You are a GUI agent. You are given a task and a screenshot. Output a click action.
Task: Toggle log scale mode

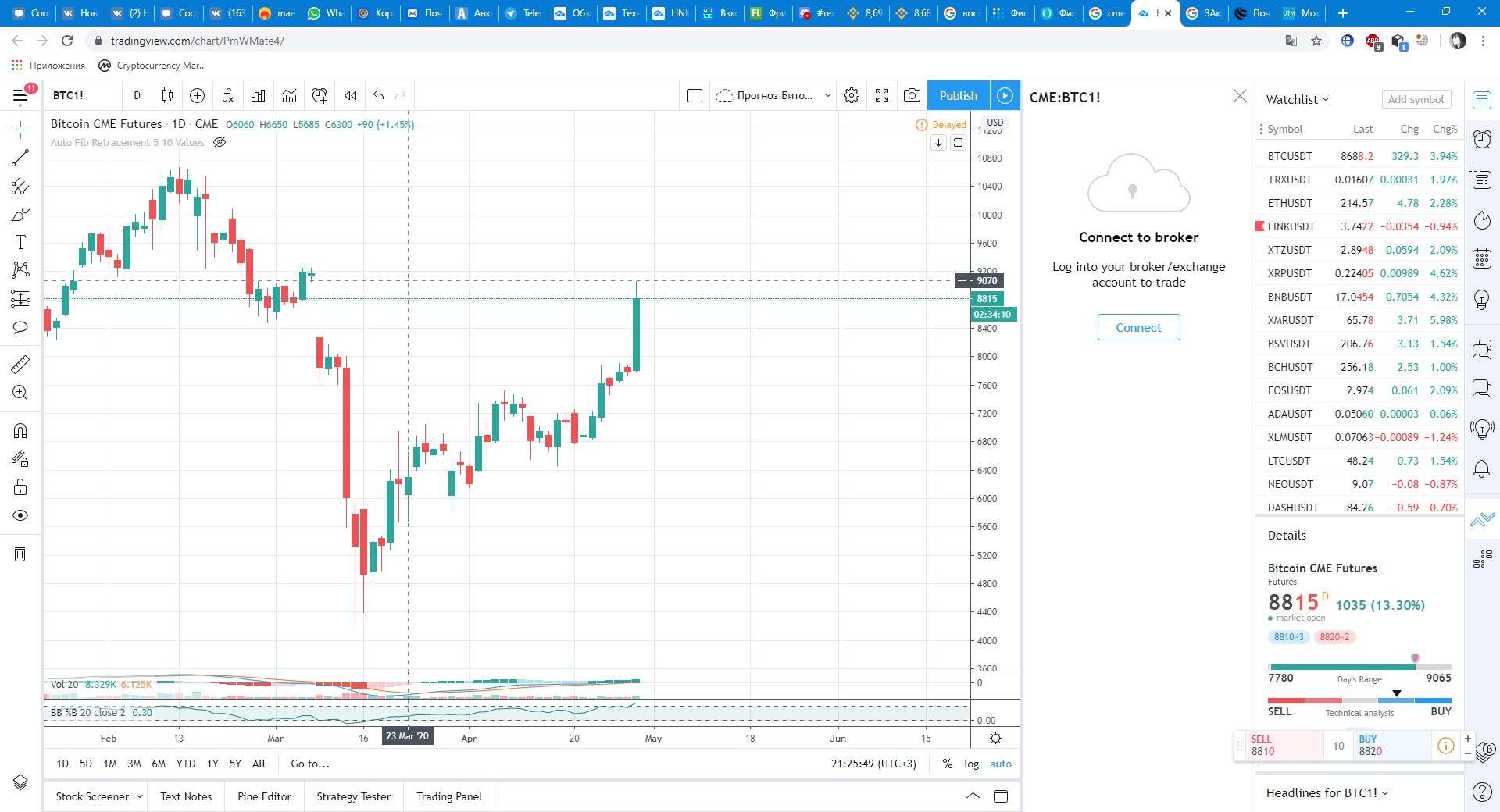click(x=971, y=764)
